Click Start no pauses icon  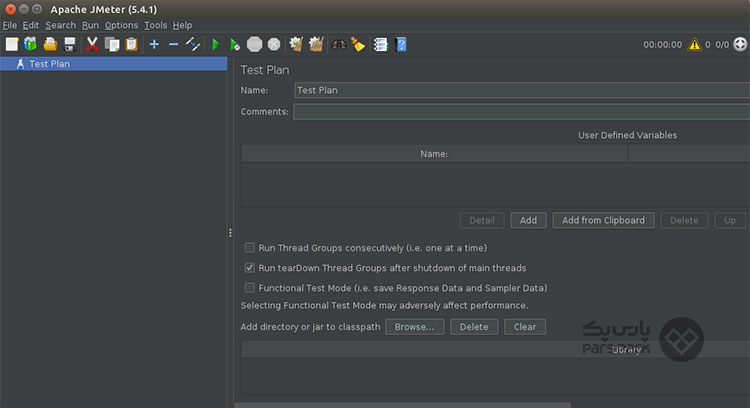pyautogui.click(x=234, y=44)
